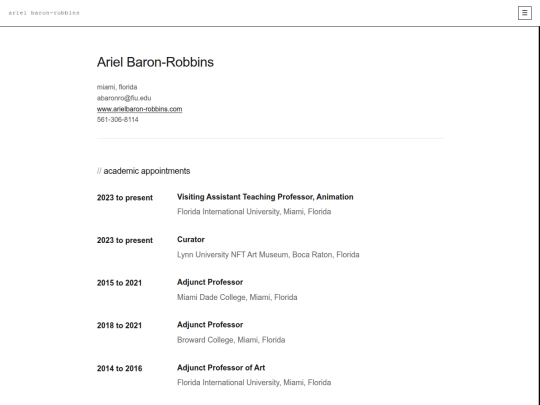Viewport: 540px width, 405px height.
Task: Select the Adjunct Professor of Art title
Action: click(221, 368)
